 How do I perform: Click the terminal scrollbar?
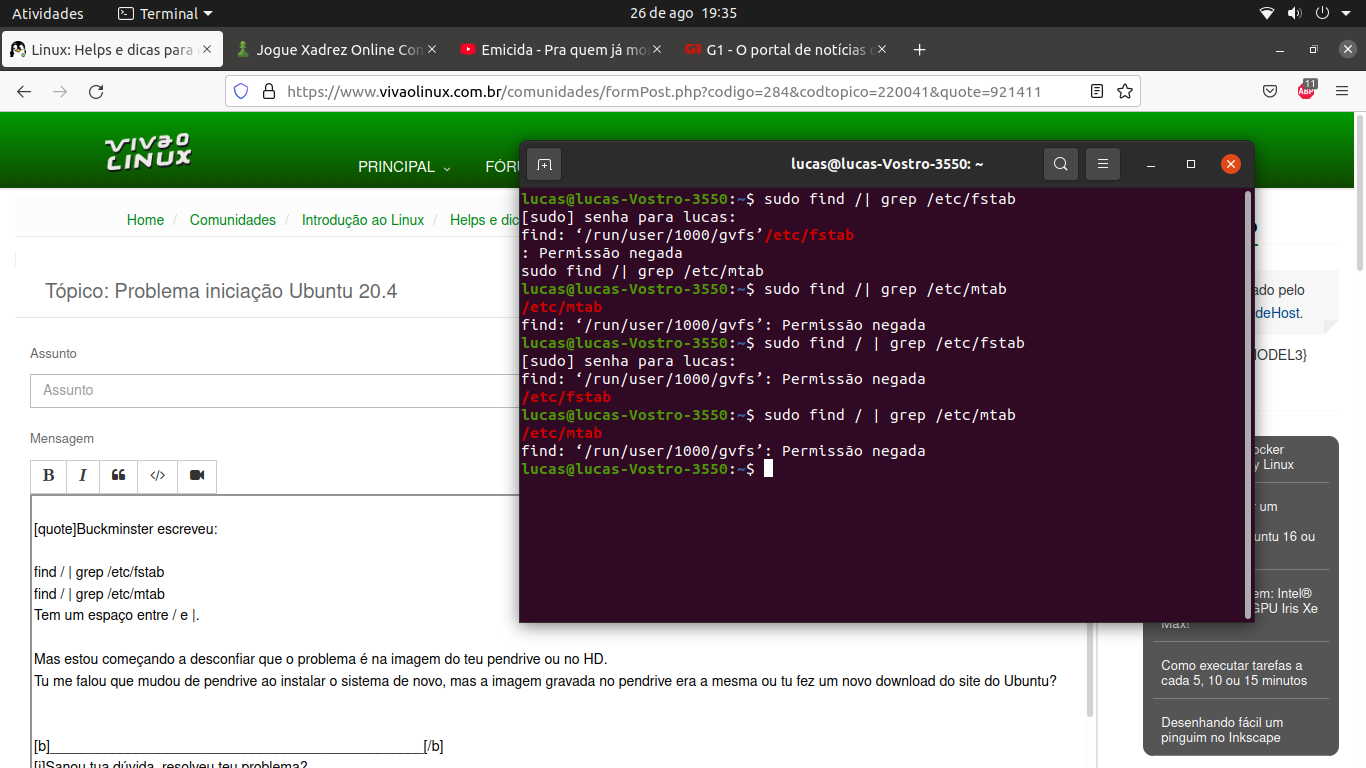coord(1247,405)
